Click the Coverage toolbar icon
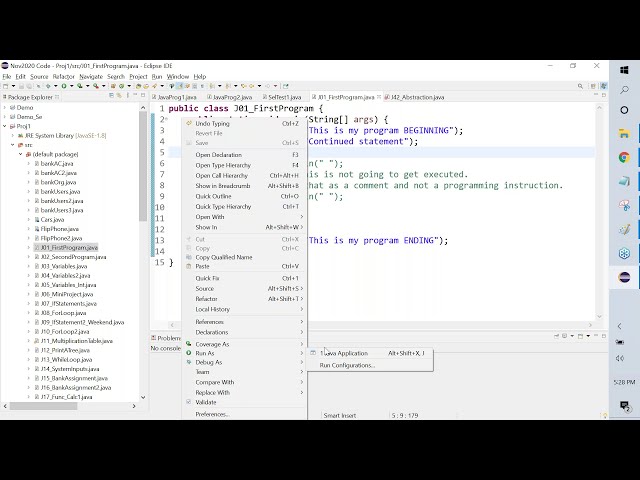 pos(80,86)
